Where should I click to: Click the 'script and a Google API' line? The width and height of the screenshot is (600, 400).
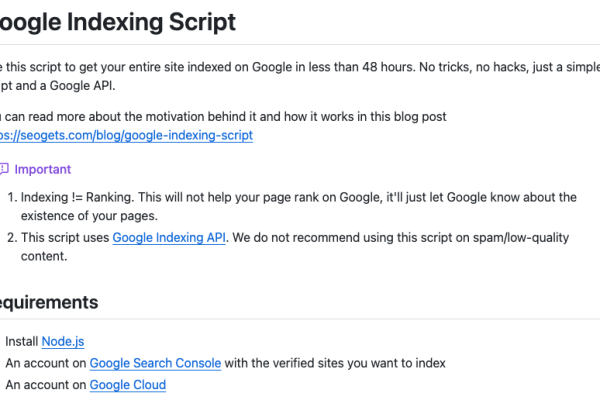pyautogui.click(x=57, y=86)
